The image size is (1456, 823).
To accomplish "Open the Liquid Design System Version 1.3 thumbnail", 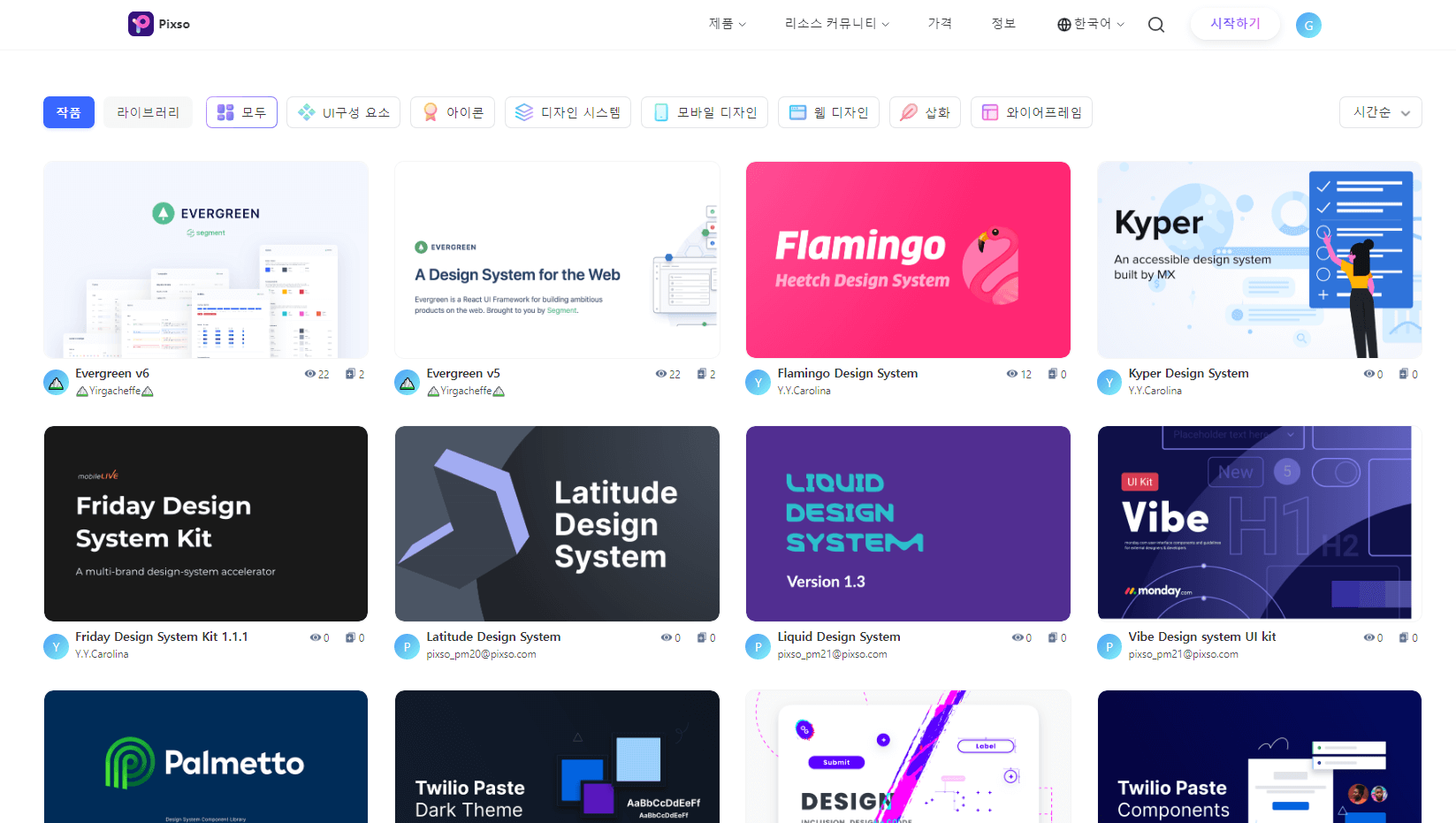I will (908, 523).
